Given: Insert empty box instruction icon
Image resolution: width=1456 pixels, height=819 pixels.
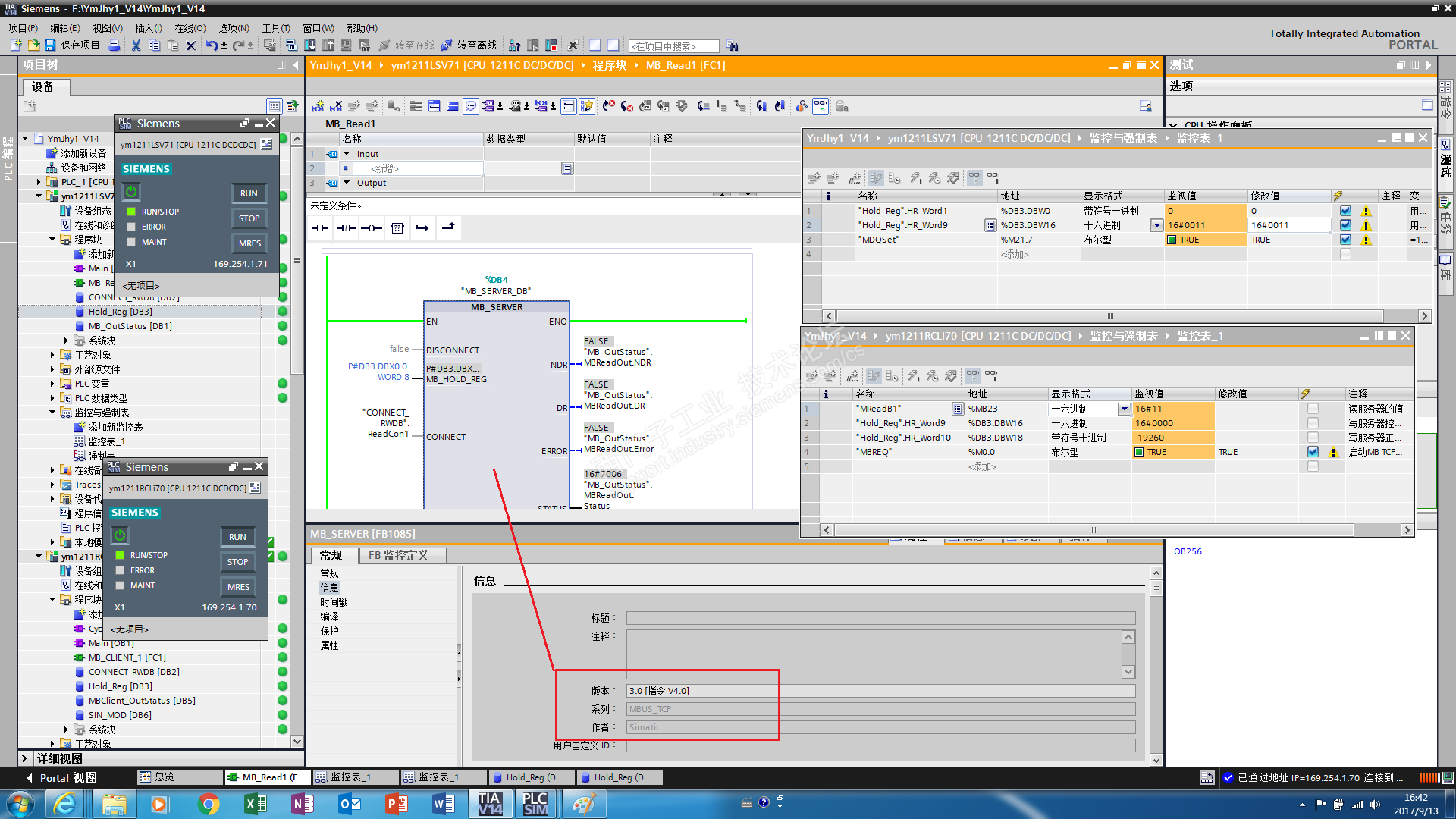Looking at the screenshot, I should (x=397, y=227).
